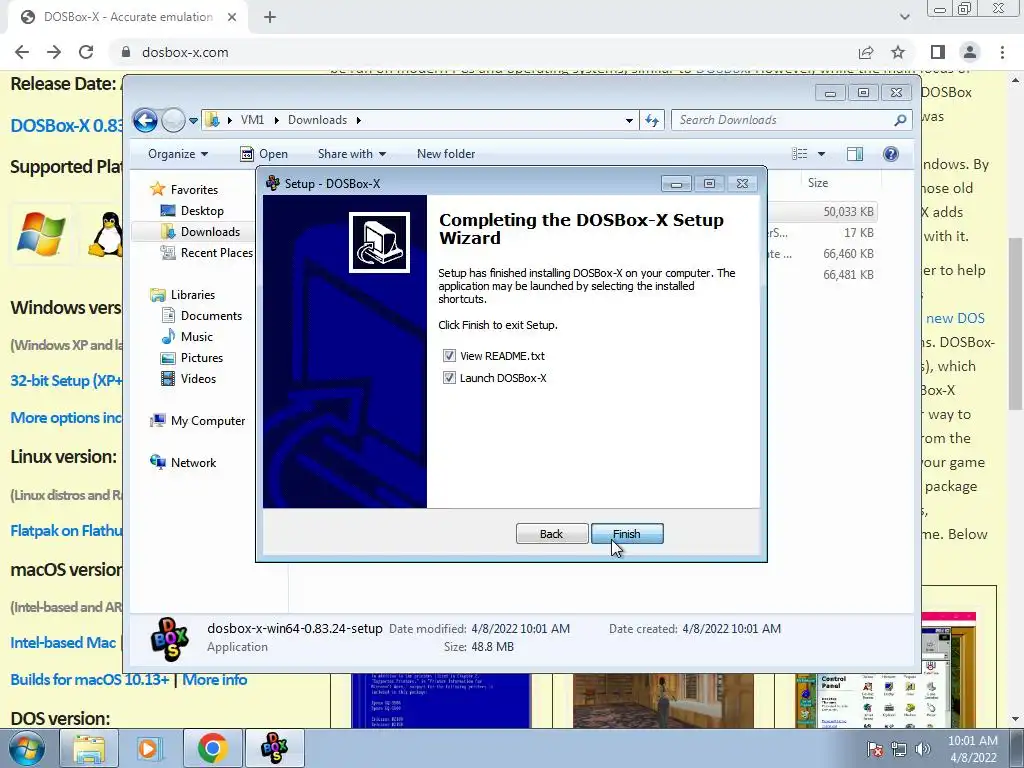The width and height of the screenshot is (1024, 768).
Task: Open the Explorer recent locations dropdown arrow
Action: click(193, 120)
